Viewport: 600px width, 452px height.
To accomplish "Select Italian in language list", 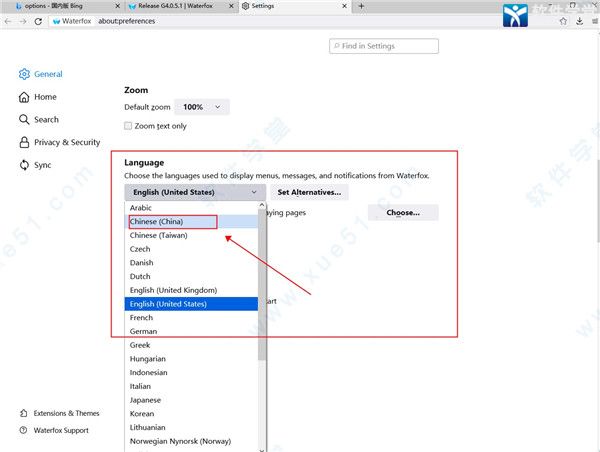I will pos(191,387).
